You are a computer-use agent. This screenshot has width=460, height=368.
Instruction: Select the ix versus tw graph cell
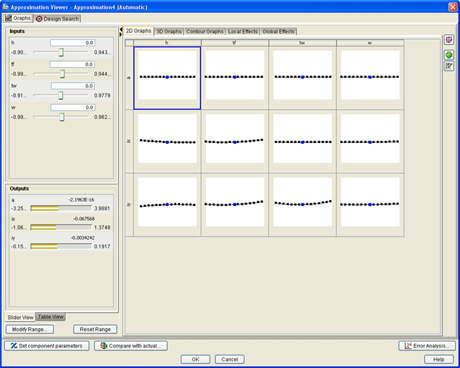tap(303, 141)
